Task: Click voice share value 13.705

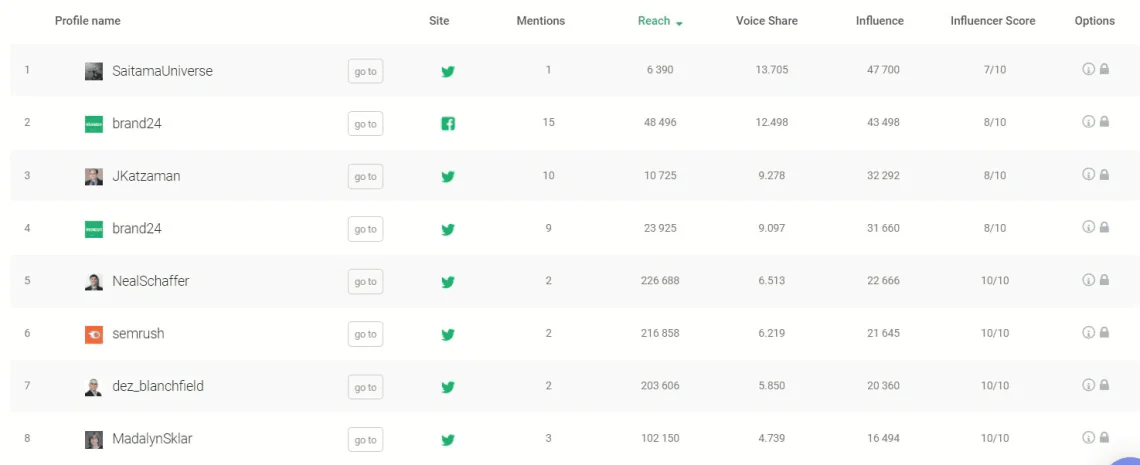Action: point(771,70)
